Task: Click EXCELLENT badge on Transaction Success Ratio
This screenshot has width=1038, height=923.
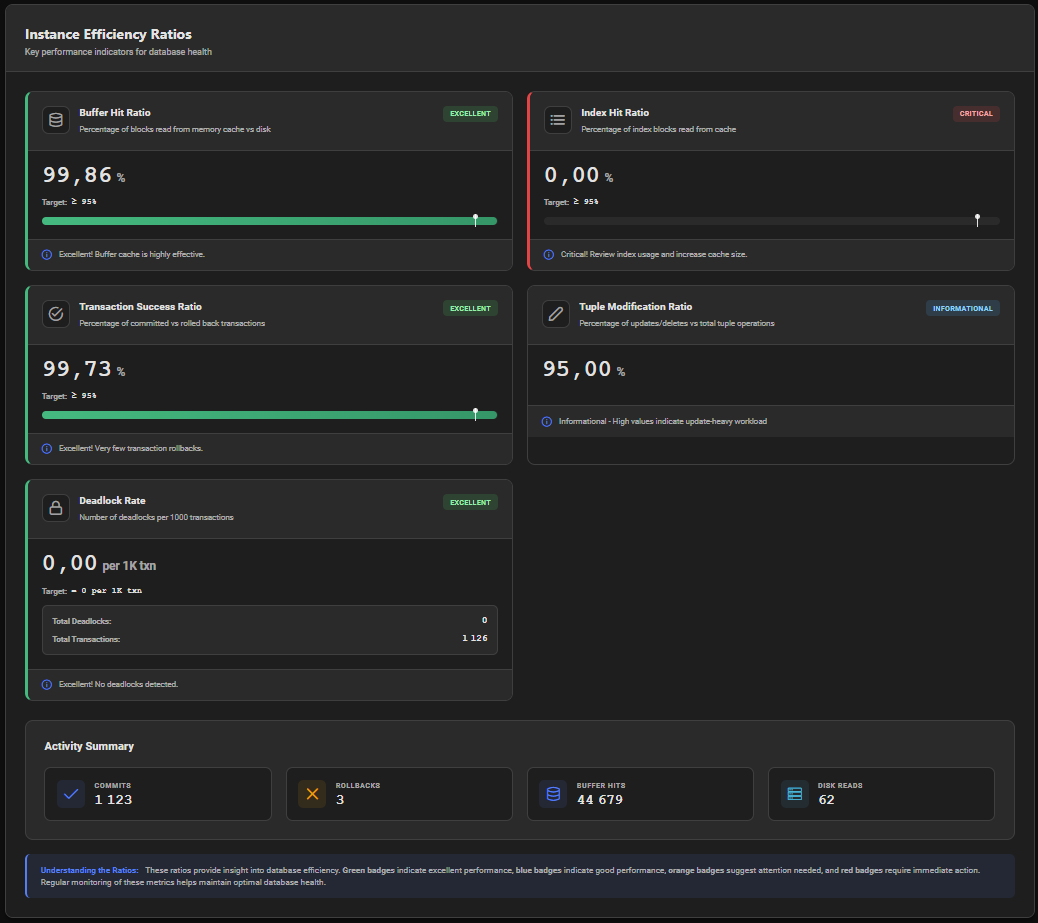Action: pos(470,309)
